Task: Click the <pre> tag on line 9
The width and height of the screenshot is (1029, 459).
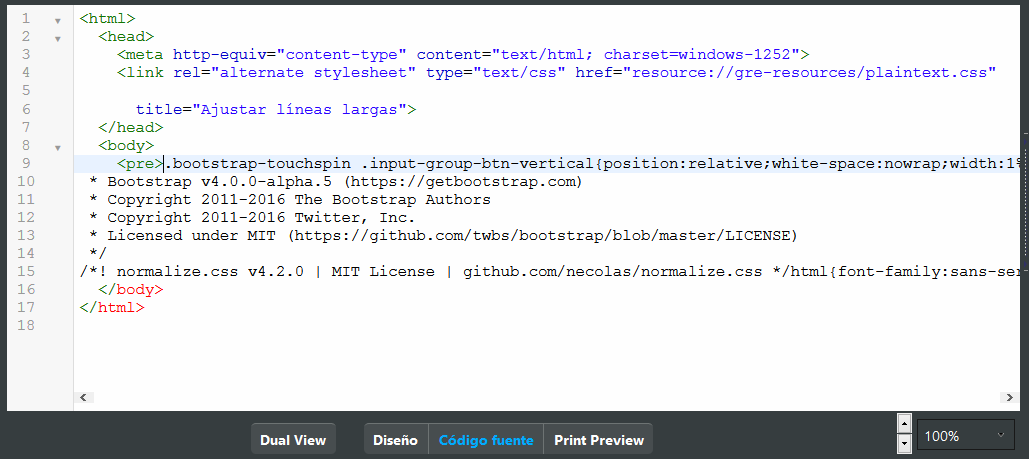Action: pos(140,164)
